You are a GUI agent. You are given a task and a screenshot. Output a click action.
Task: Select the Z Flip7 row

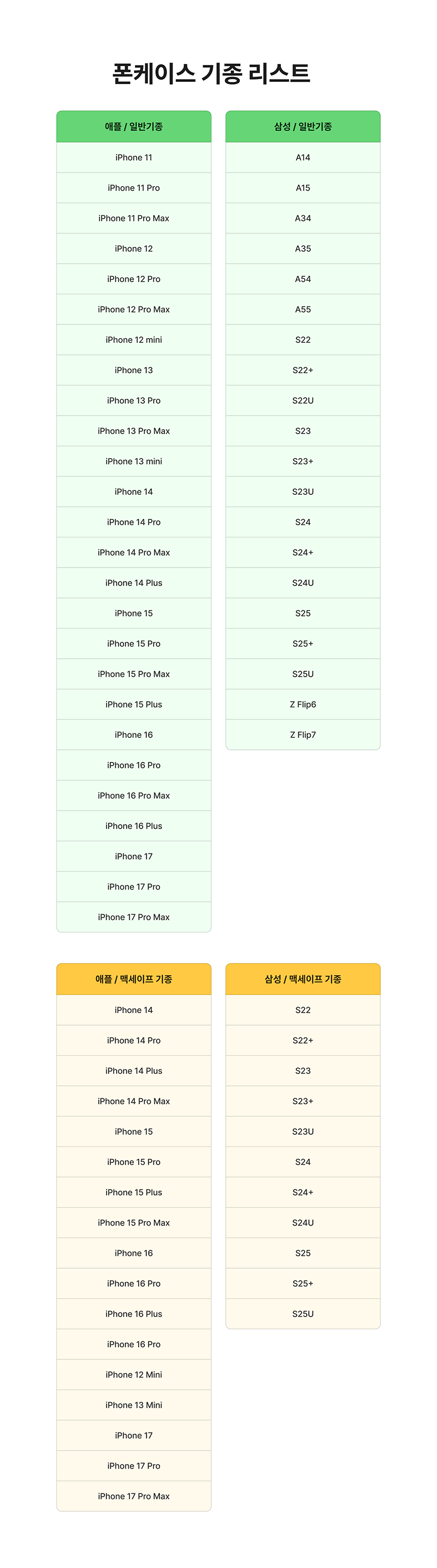point(303,735)
